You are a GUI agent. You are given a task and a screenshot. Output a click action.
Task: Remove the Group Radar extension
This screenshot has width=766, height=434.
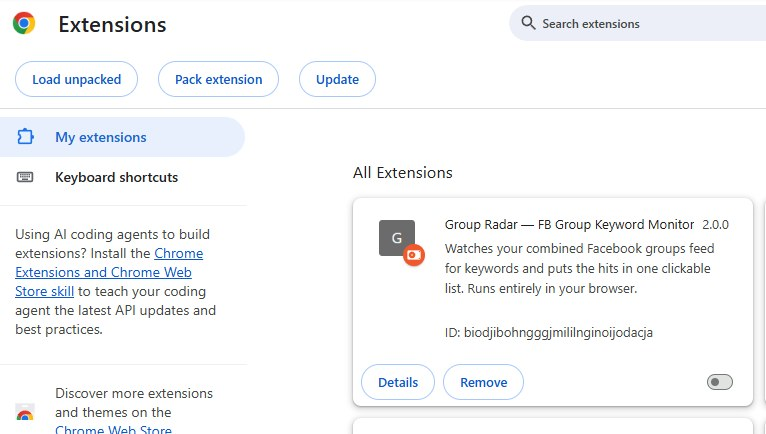(x=483, y=382)
